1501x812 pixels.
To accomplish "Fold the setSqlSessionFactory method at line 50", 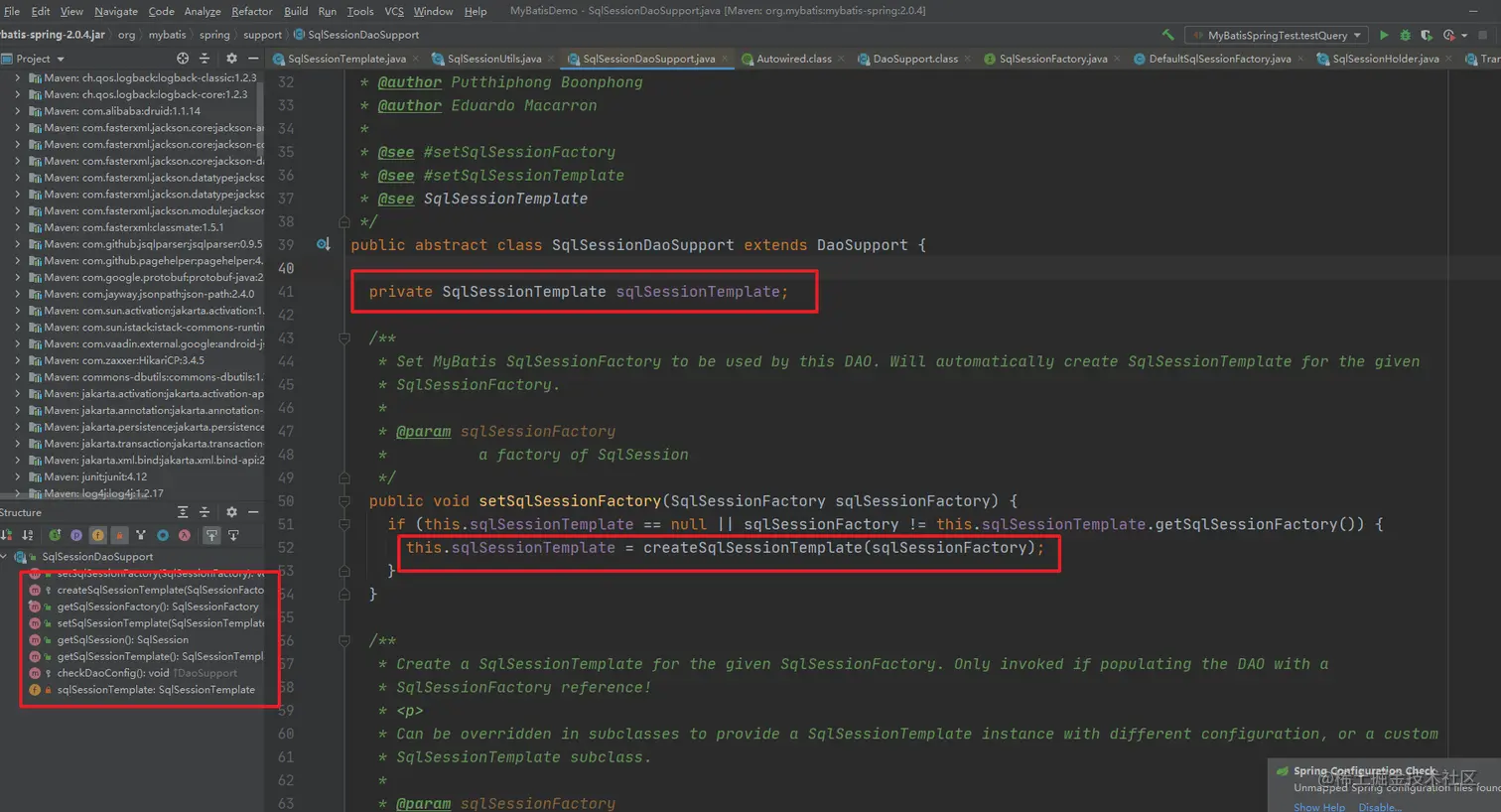I will click(344, 501).
